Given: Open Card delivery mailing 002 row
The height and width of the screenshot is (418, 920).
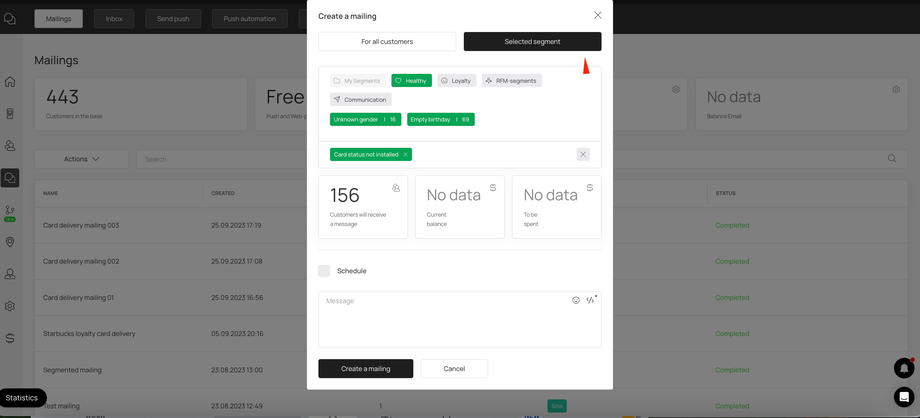Looking at the screenshot, I should coord(471,261).
